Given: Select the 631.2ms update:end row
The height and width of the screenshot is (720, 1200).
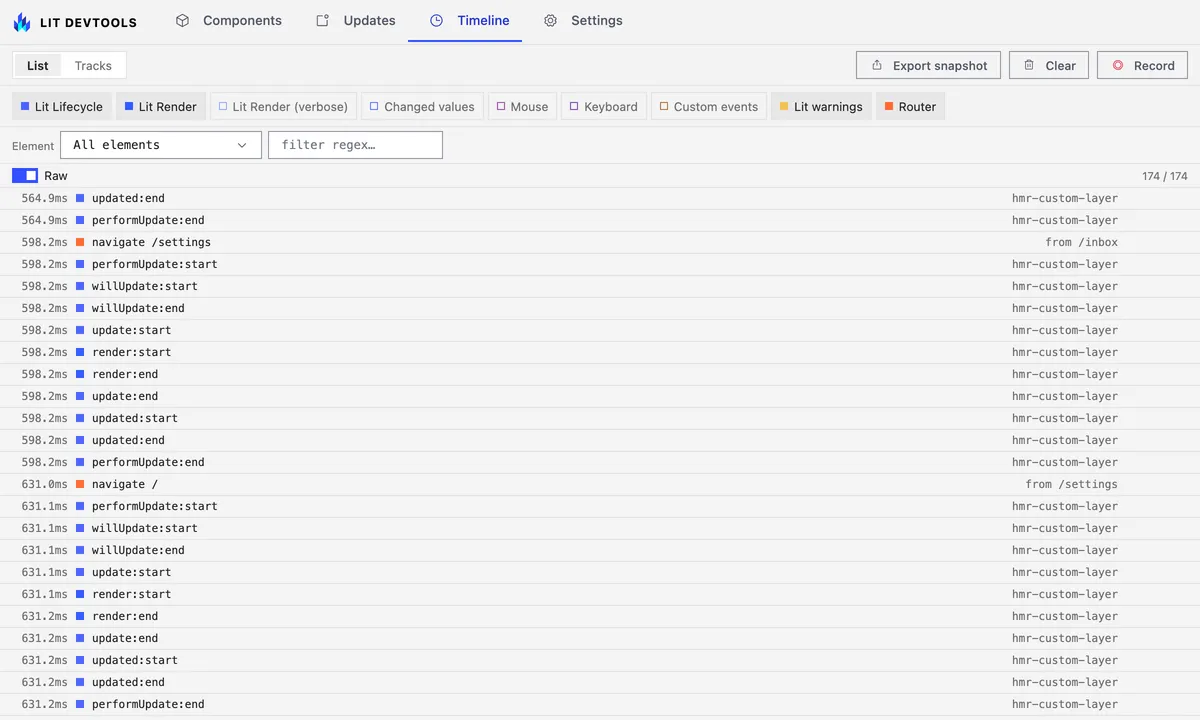Looking at the screenshot, I should pyautogui.click(x=600, y=638).
